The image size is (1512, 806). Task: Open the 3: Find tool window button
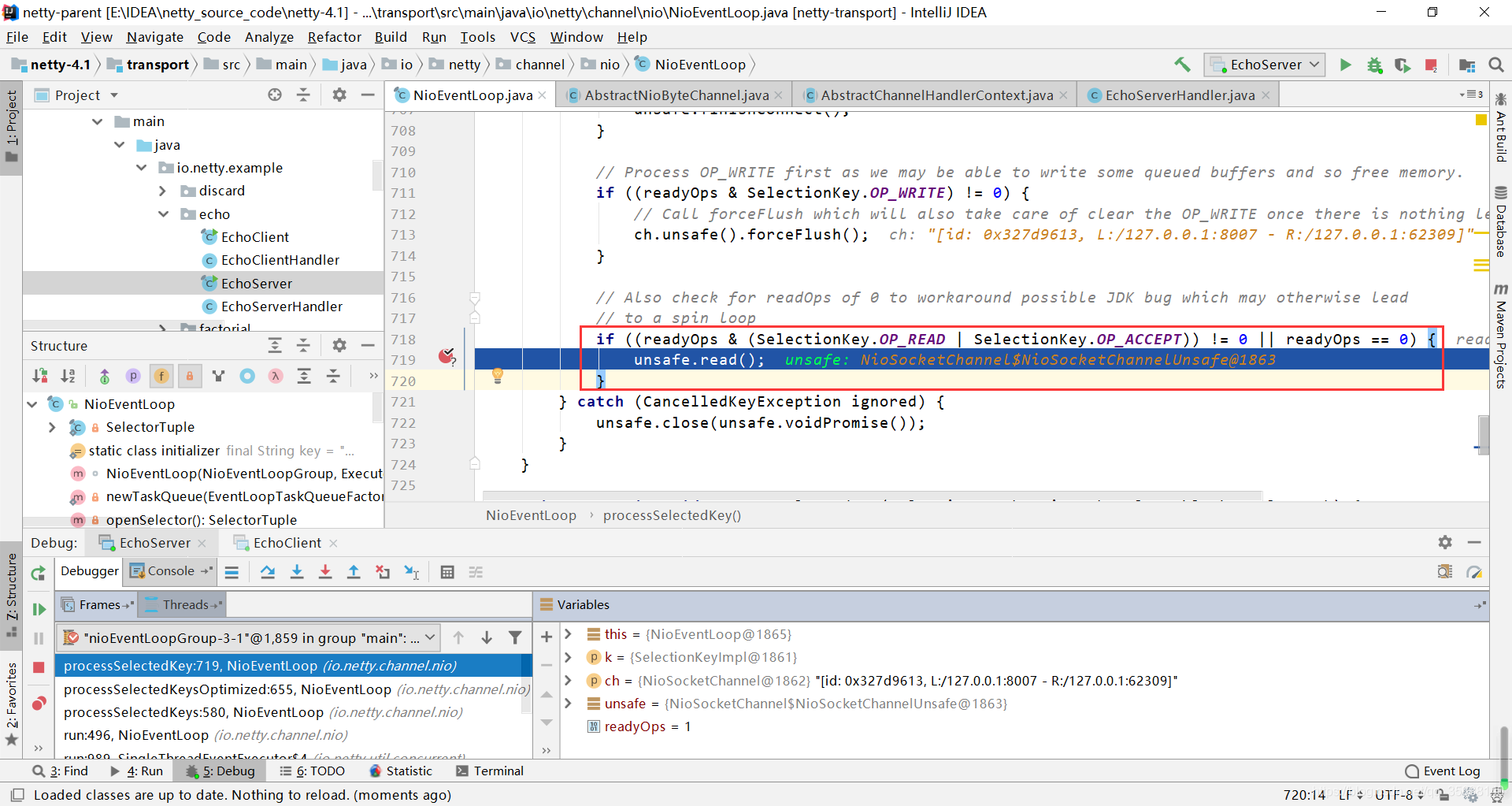point(60,771)
